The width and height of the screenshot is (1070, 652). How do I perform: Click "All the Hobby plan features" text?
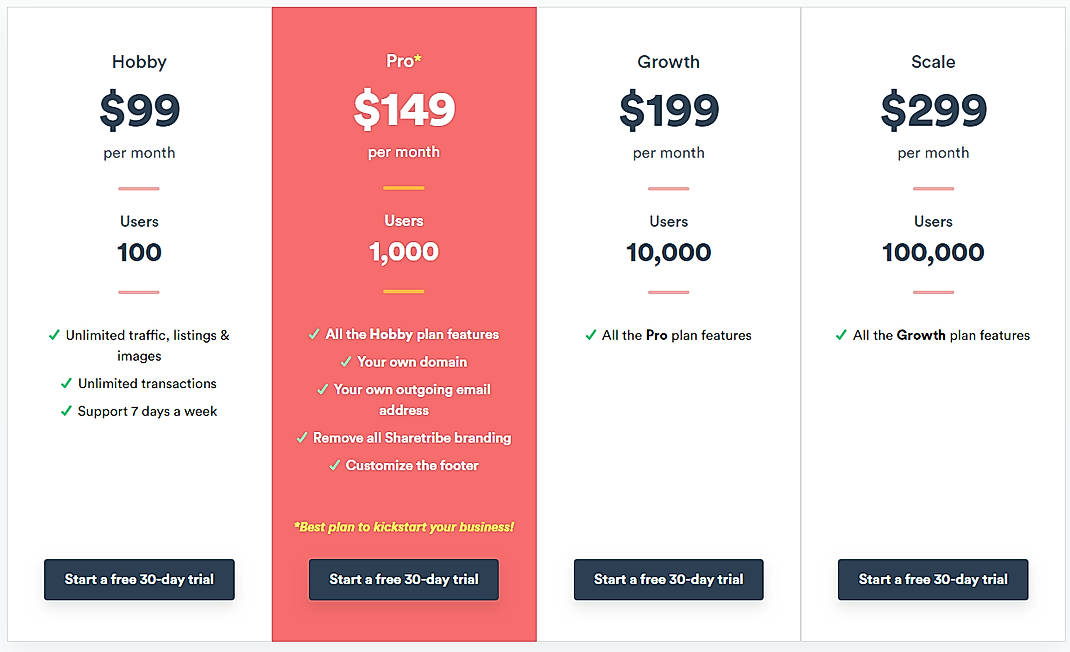(x=414, y=334)
